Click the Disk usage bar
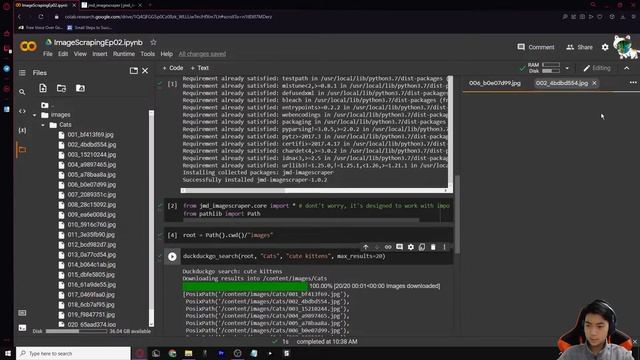The width and height of the screenshot is (640, 360). pos(76,331)
